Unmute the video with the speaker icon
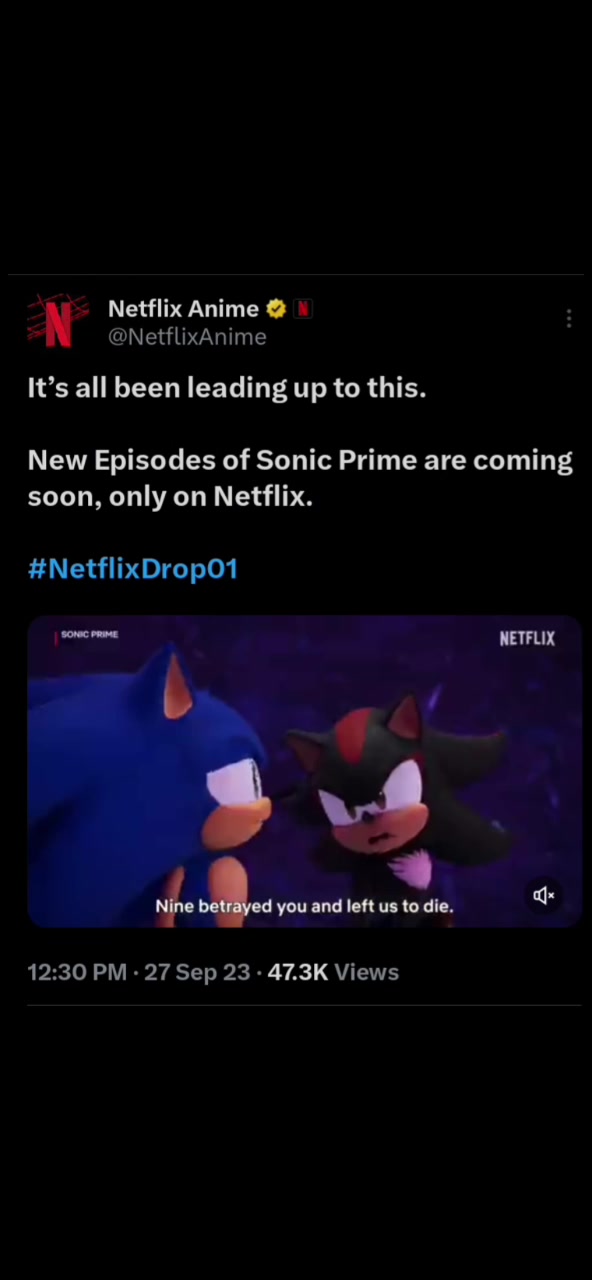 pyautogui.click(x=543, y=895)
